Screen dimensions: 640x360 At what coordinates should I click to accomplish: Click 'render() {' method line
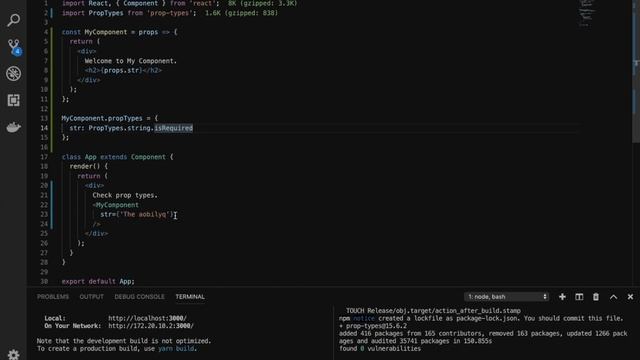(89, 166)
